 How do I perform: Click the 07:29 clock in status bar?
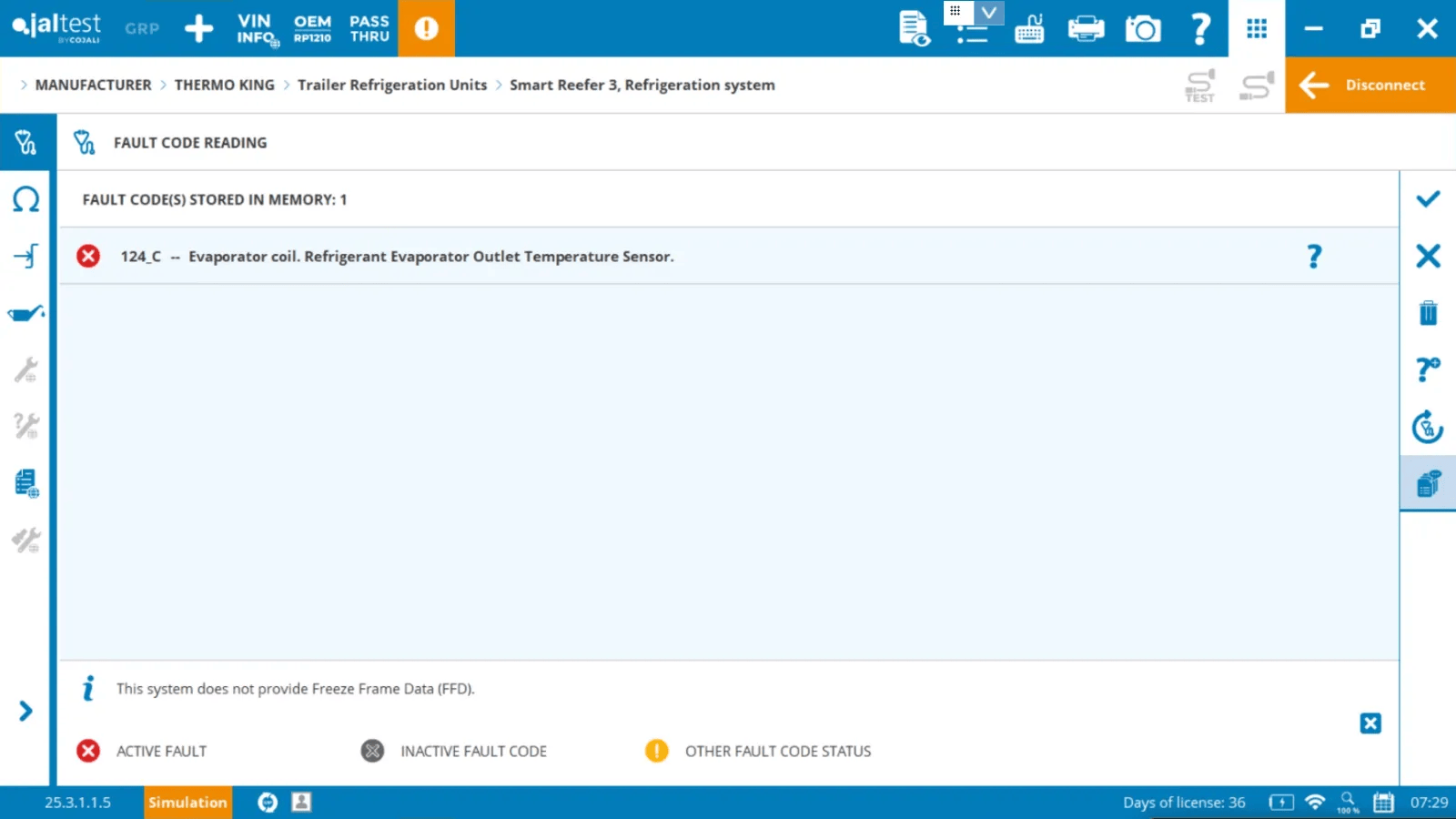click(1429, 802)
